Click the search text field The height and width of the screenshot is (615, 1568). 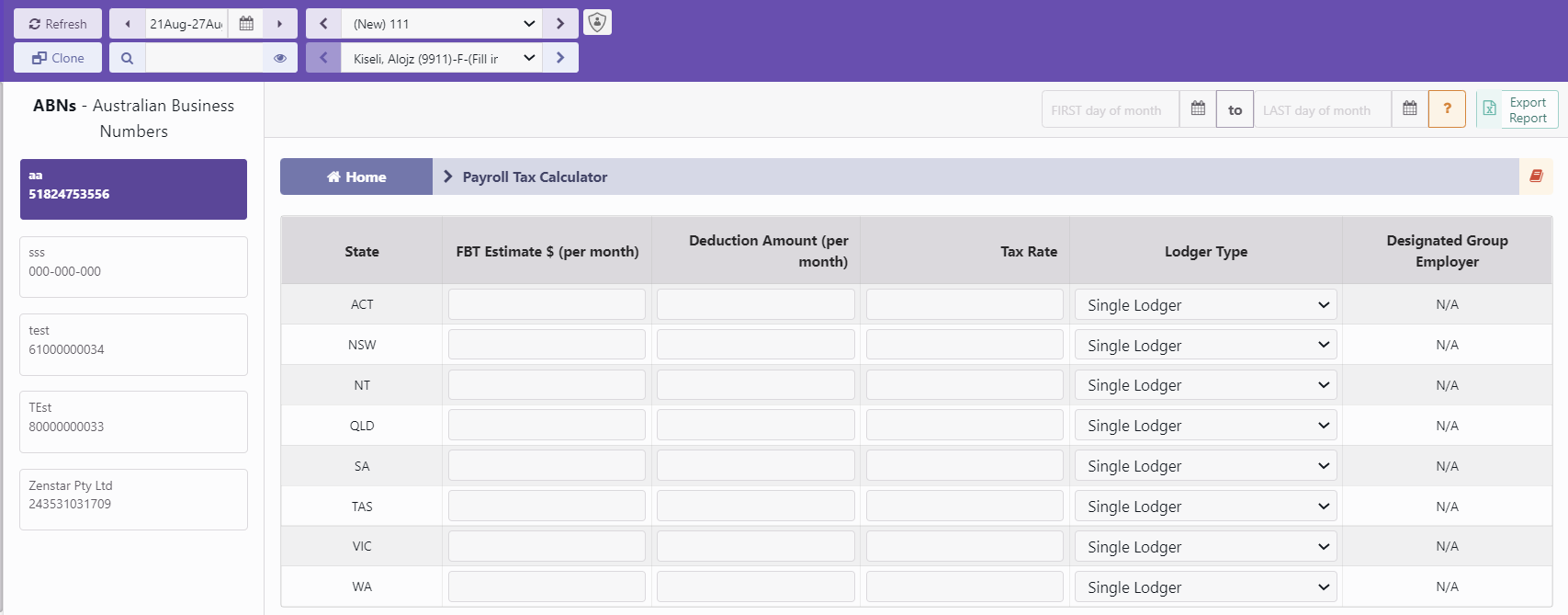point(204,58)
